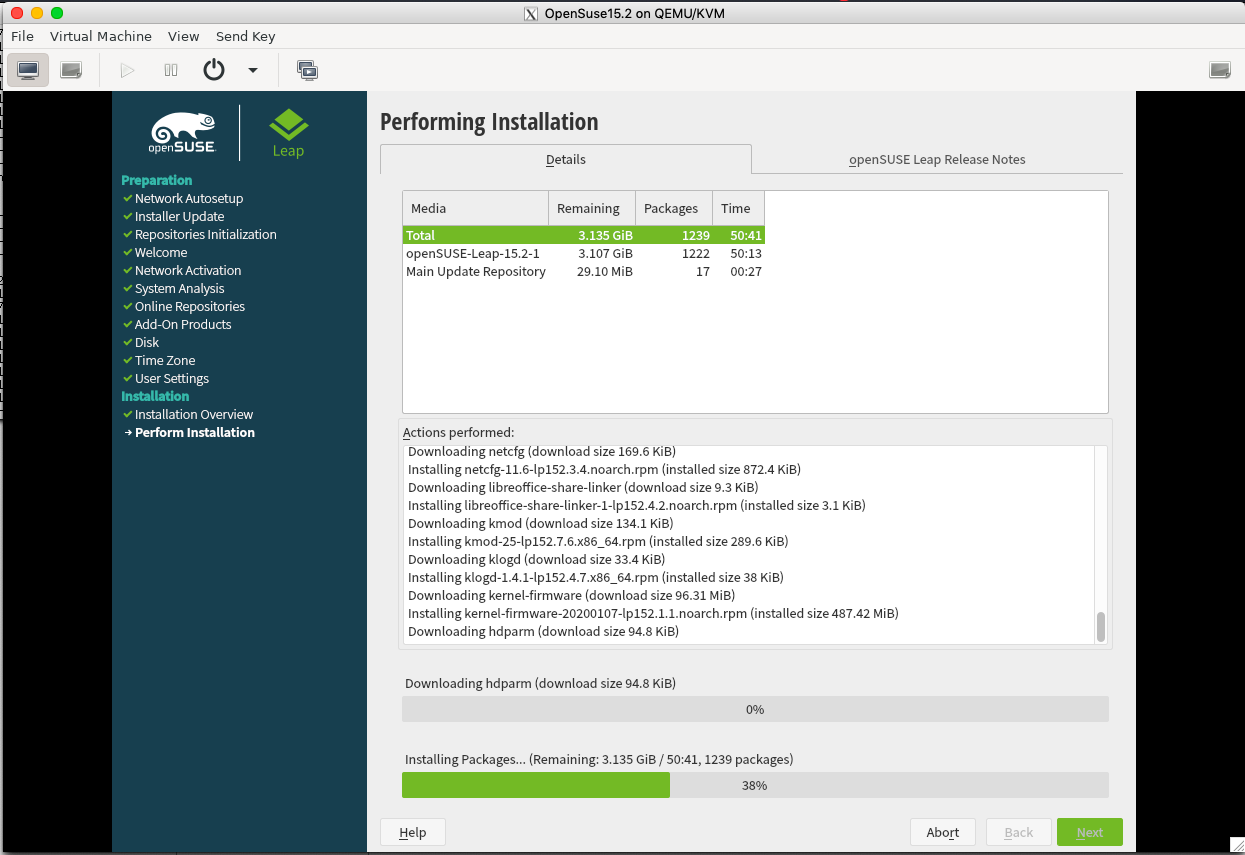Click 'Installing netcfg-11.6' log line
This screenshot has height=855, width=1245.
(604, 469)
